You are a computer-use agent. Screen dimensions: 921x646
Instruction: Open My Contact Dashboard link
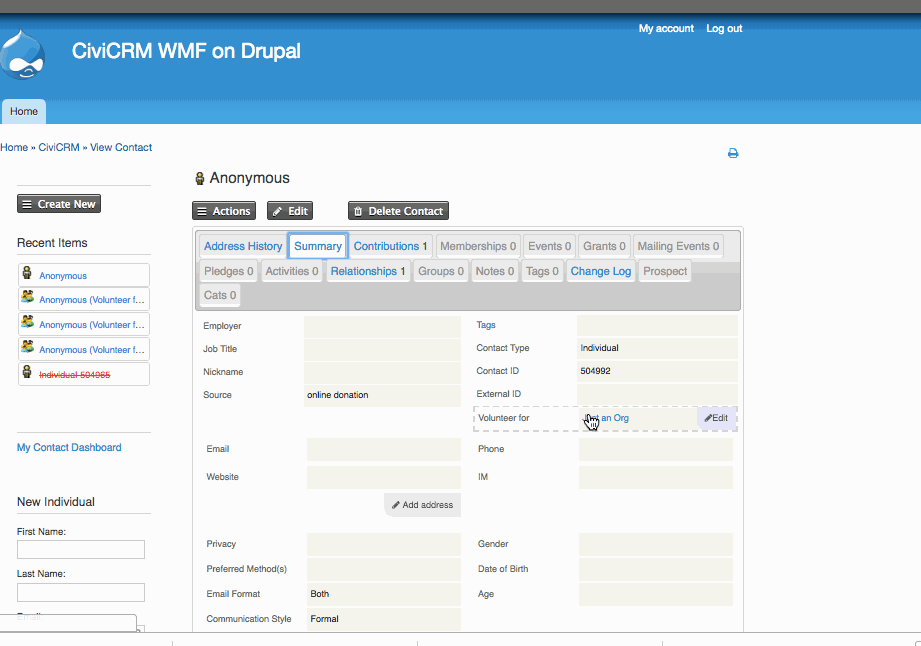click(69, 448)
